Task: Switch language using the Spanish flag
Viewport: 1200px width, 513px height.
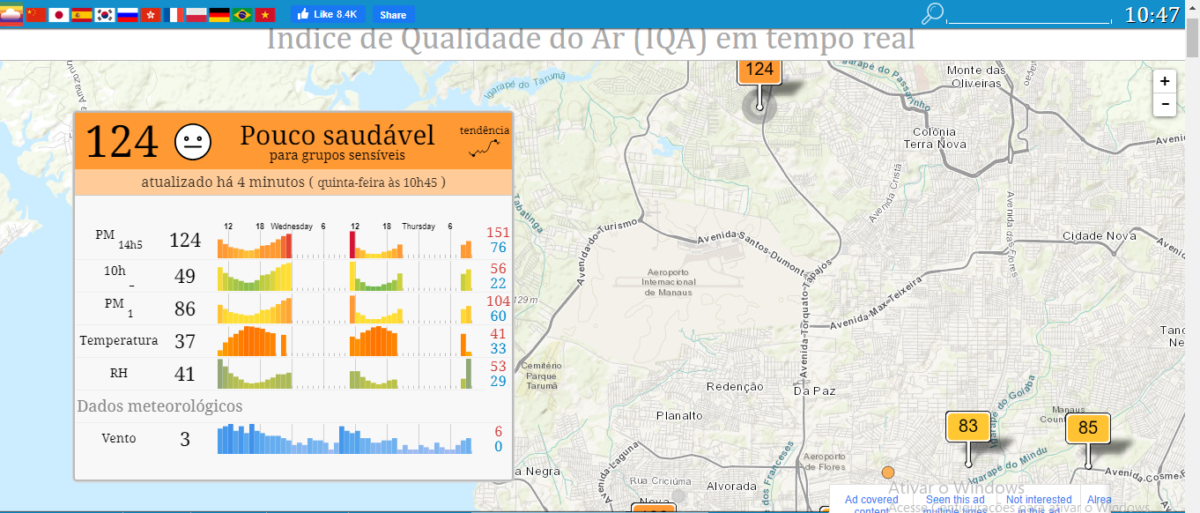Action: (82, 14)
